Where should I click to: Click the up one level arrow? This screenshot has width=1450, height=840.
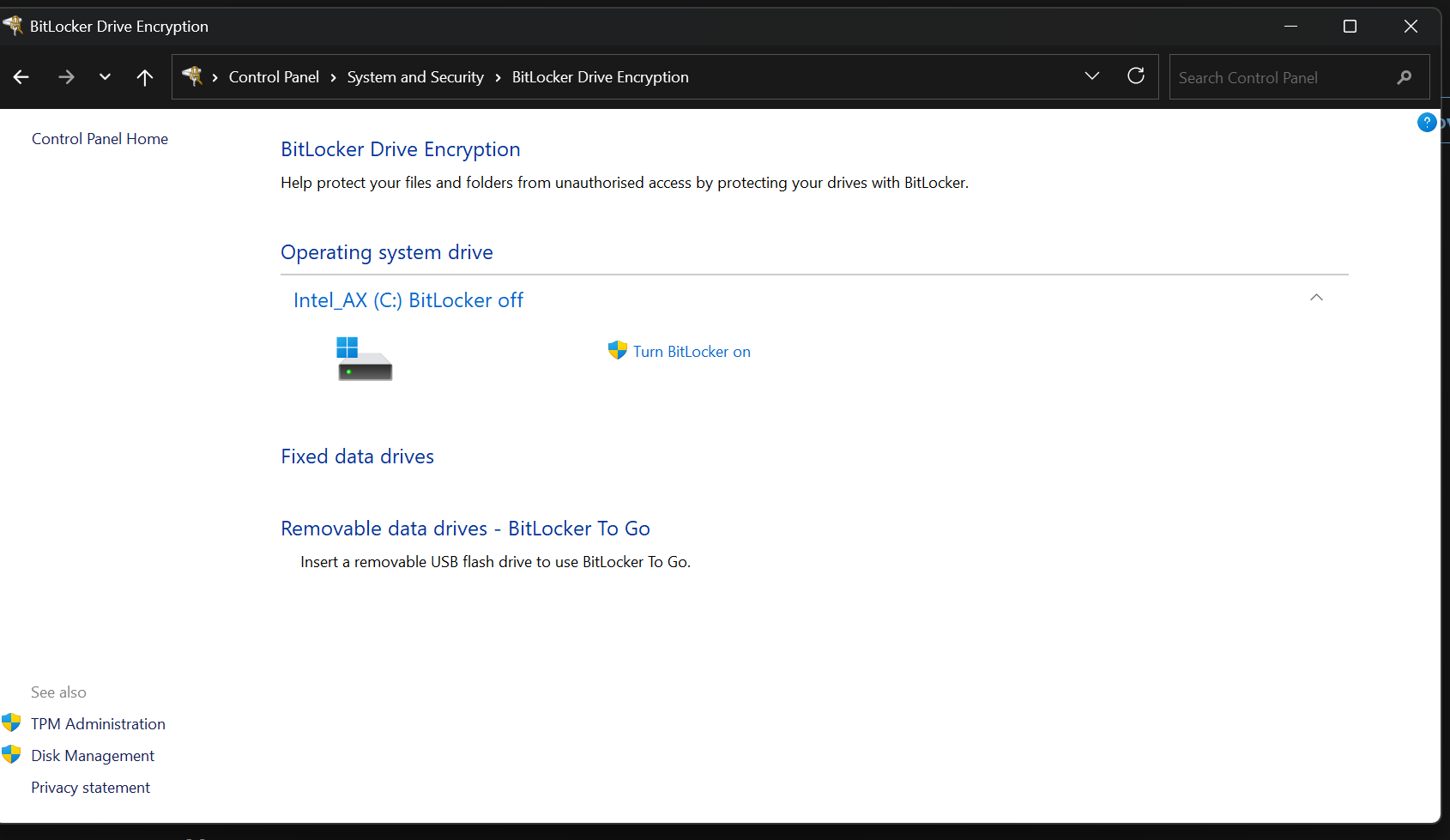(145, 76)
